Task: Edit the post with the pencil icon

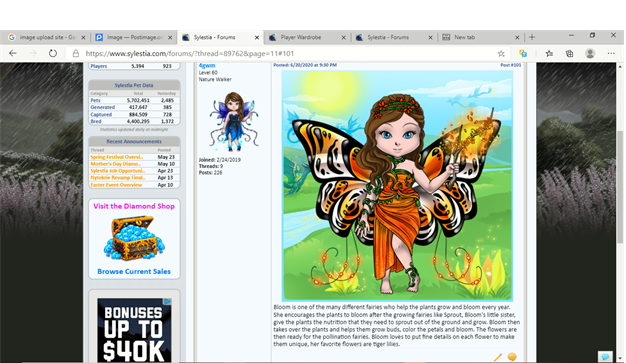Action: tap(497, 357)
